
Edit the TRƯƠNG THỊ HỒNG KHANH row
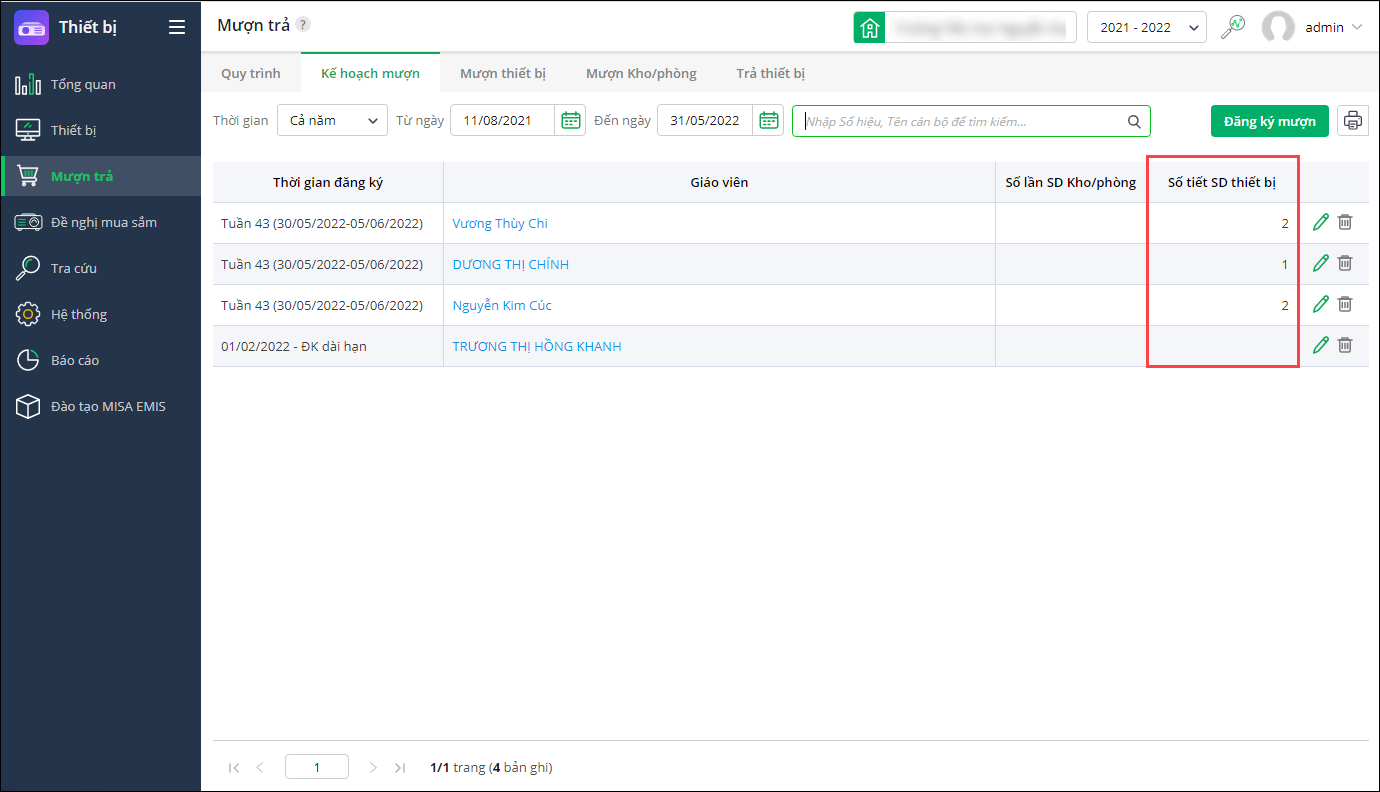[1321, 345]
